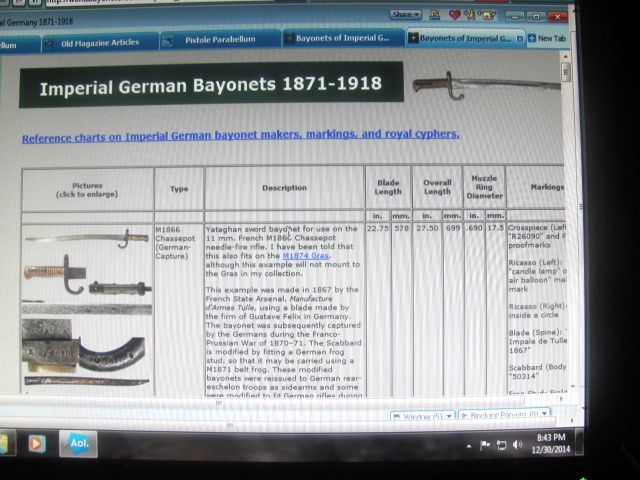Enlarge the top Chassepot bayonet picture
Viewport: 640px width, 480px height.
pyautogui.click(x=87, y=238)
